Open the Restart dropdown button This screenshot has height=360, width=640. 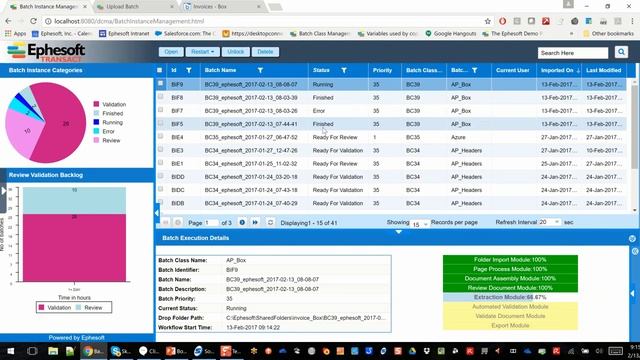coord(202,52)
